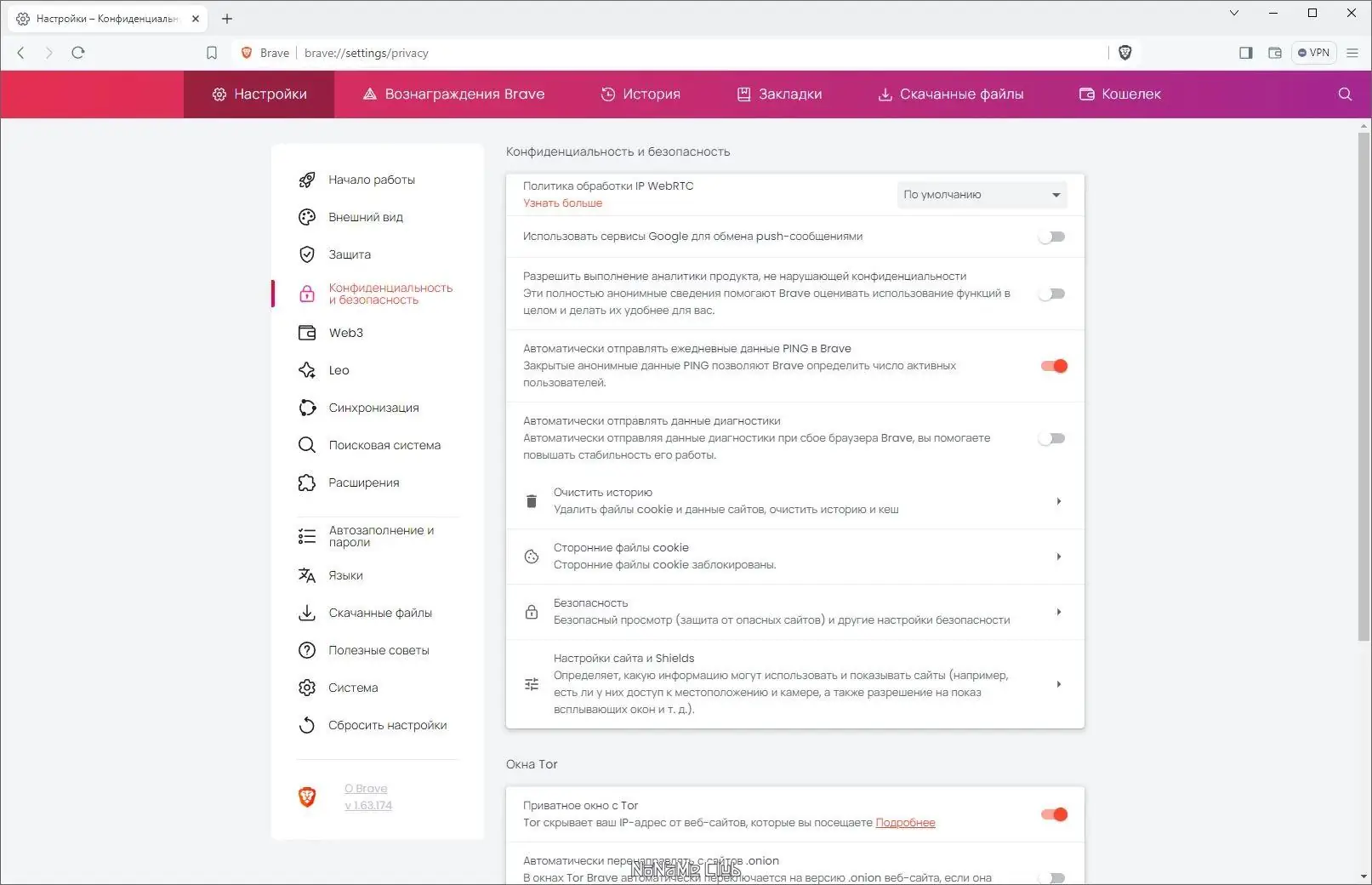
Task: Disable automatic daily PING data to Brave
Action: click(x=1053, y=365)
